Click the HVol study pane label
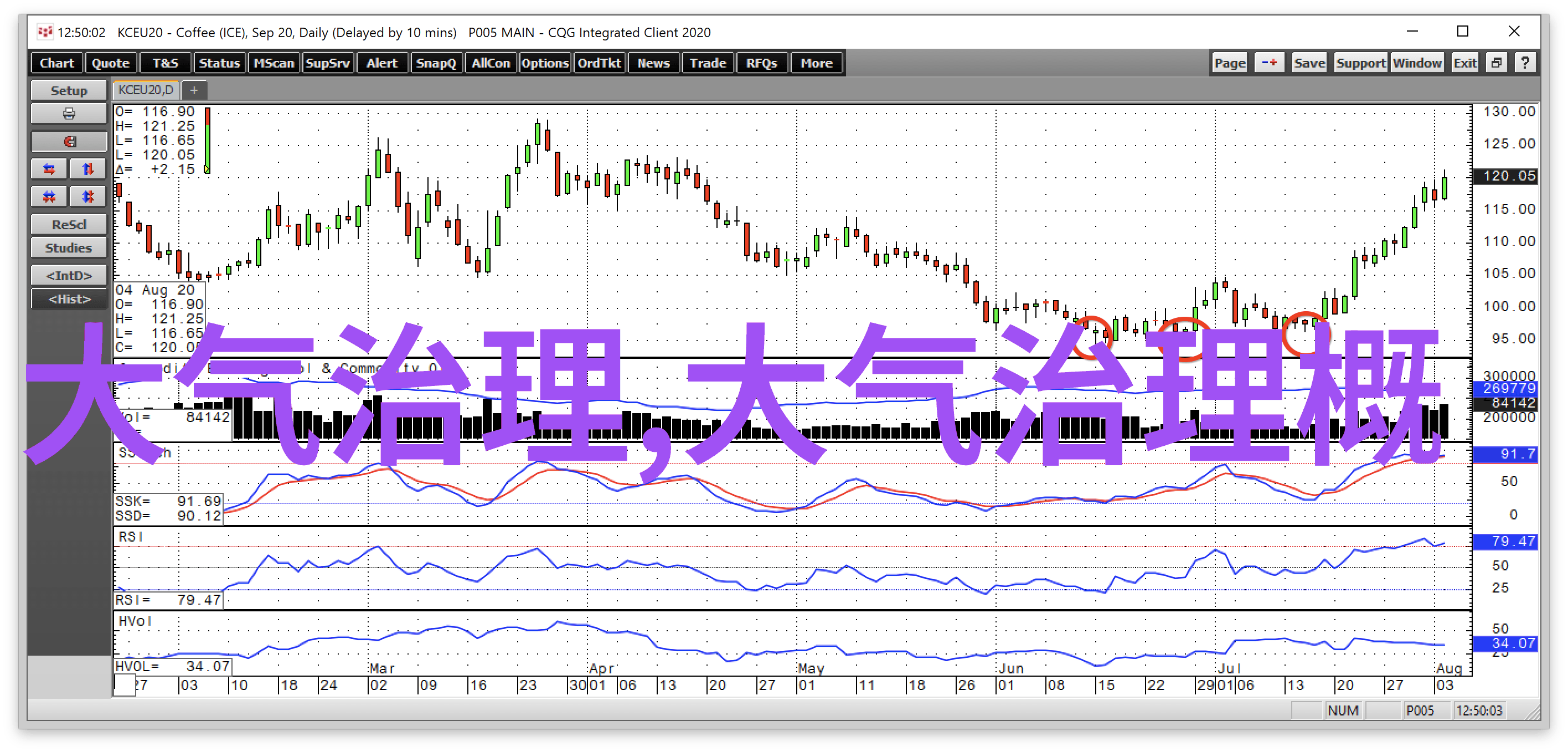Screen dimensions: 1568x752 click(135, 621)
